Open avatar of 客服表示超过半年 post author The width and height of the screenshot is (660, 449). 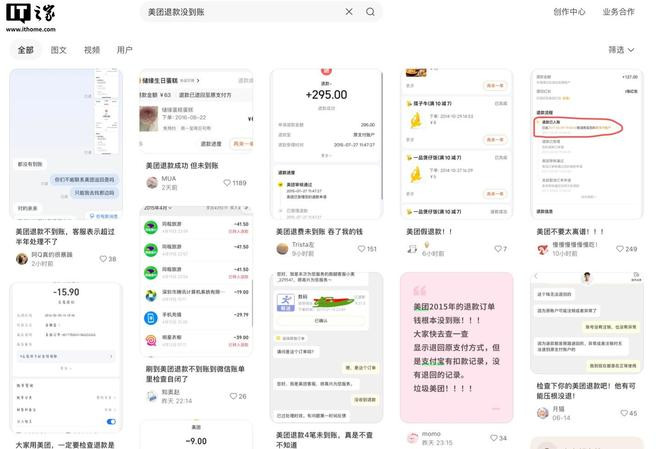22,259
